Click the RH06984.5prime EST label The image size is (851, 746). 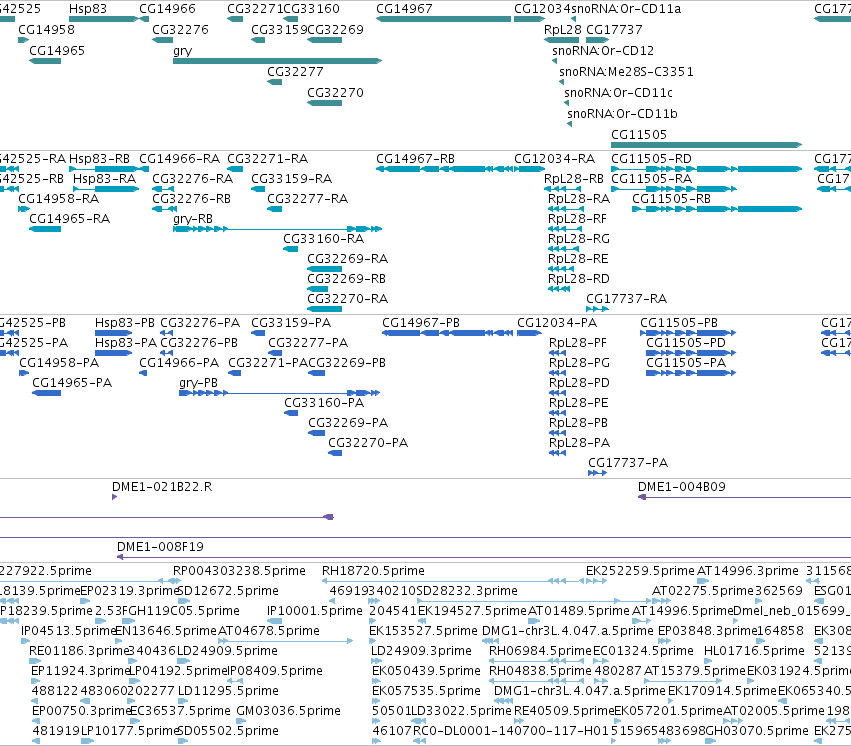(540, 651)
